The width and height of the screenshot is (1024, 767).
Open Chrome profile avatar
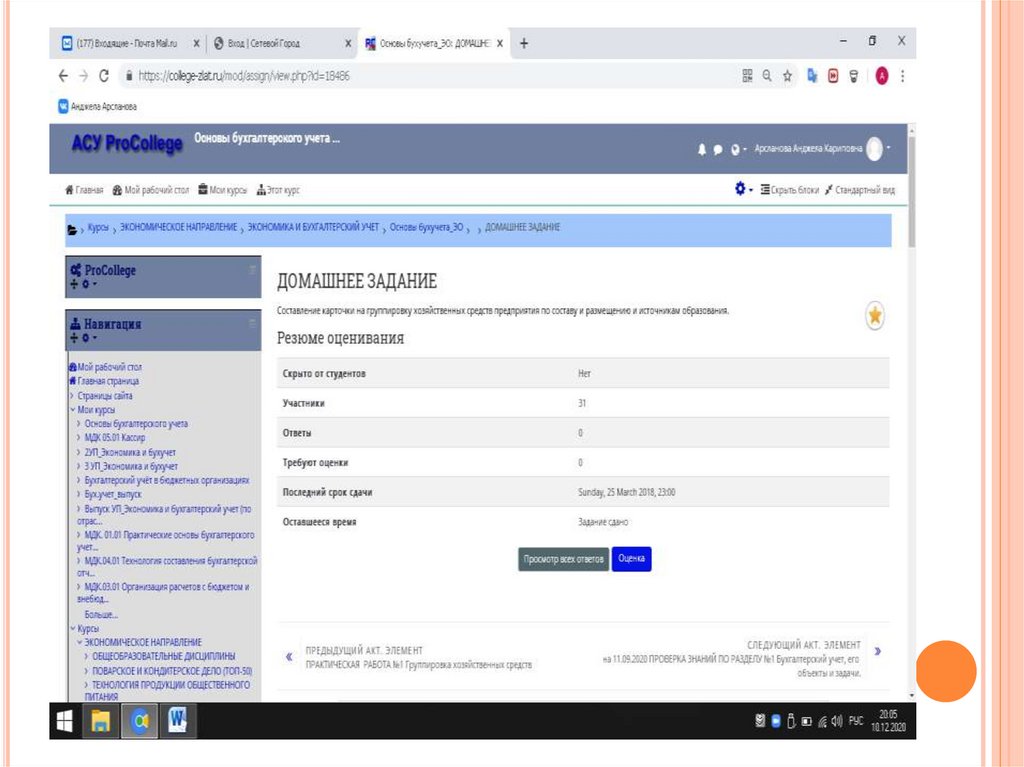(882, 76)
